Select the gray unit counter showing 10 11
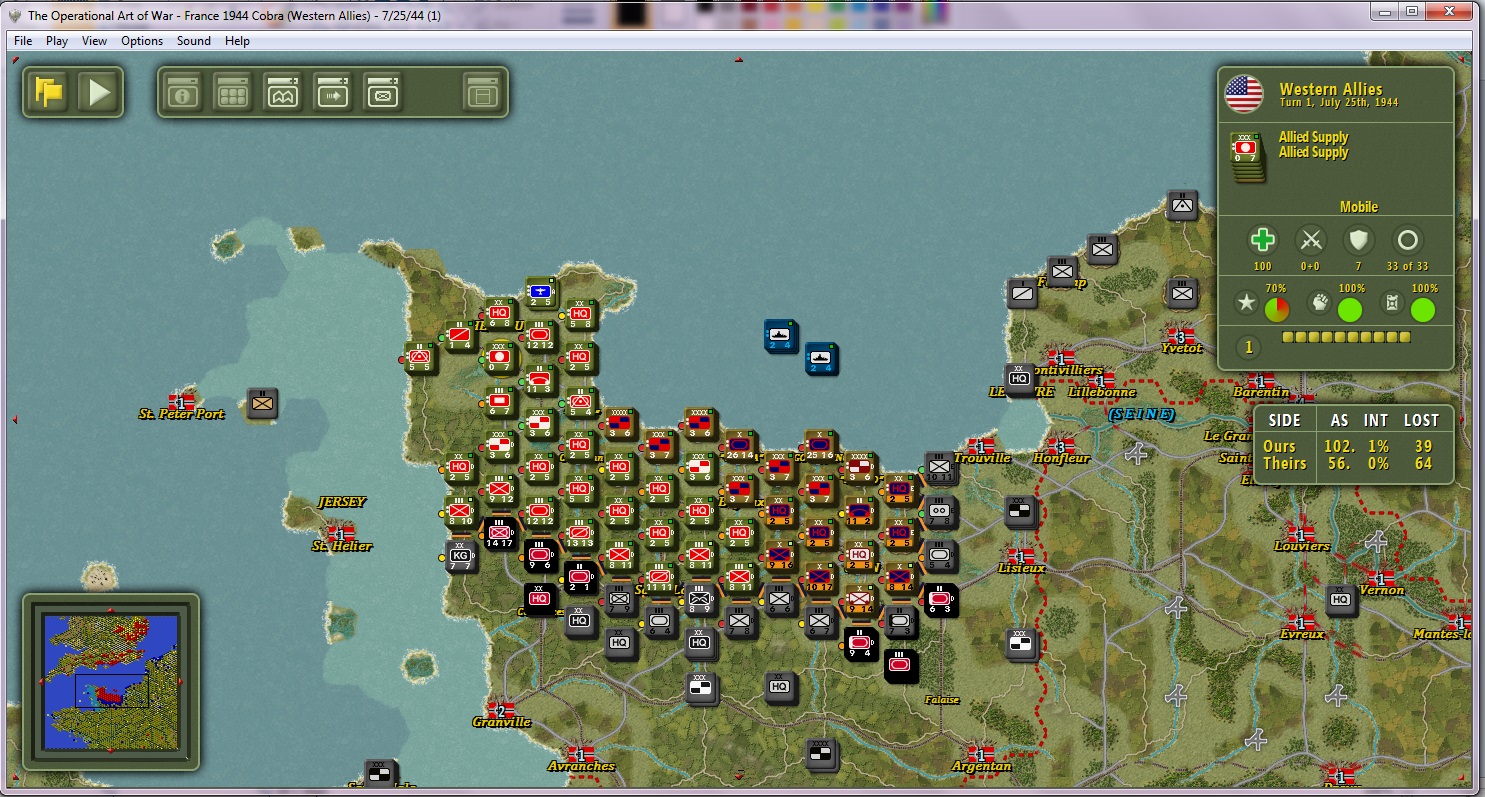Viewport: 1485px width, 797px height. [940, 468]
